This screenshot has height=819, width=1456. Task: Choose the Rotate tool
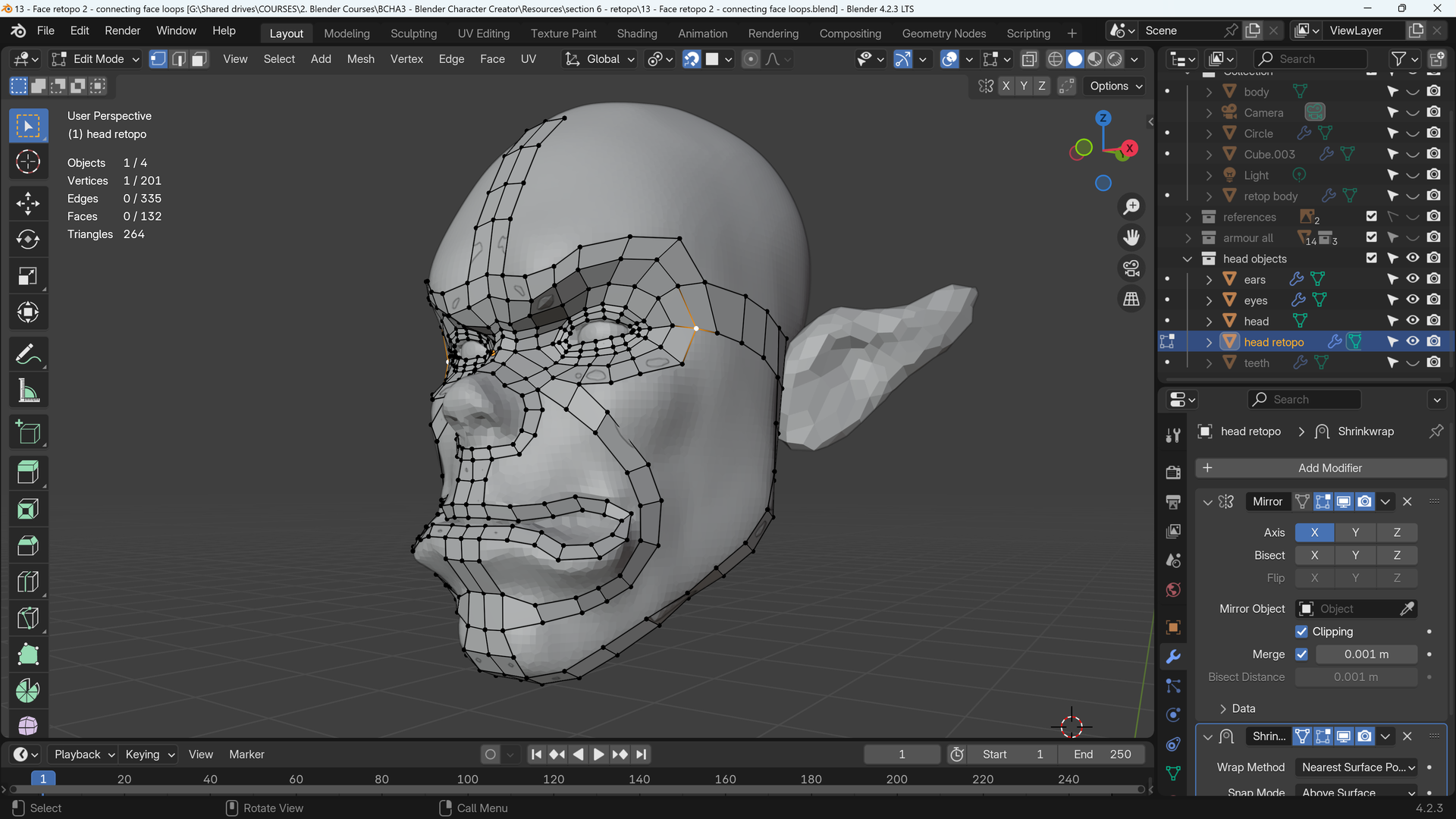28,239
